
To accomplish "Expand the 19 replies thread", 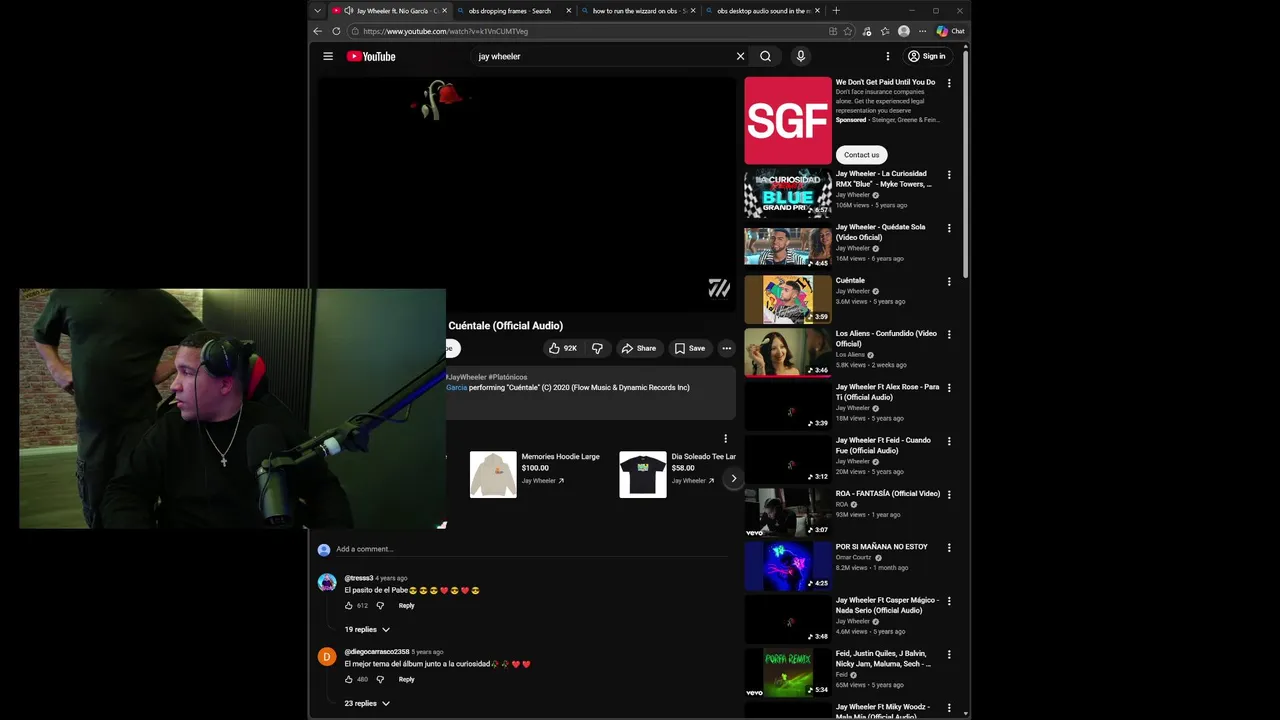I will (x=367, y=629).
